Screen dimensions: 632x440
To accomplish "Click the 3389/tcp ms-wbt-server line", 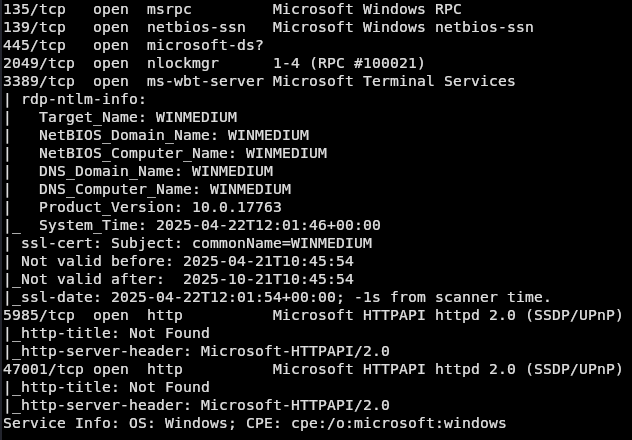I will 259,81.
